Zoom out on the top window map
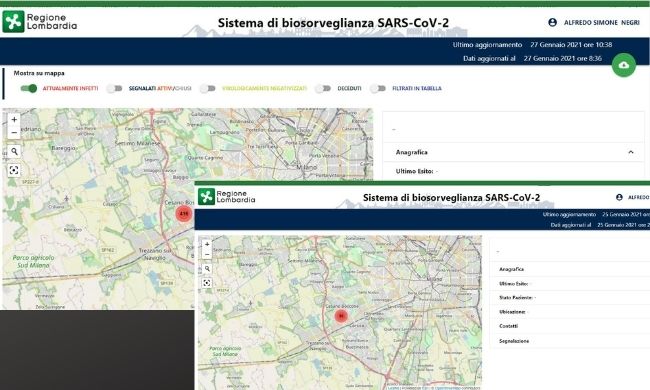Screen dimensions: 650x390 [x=14, y=133]
